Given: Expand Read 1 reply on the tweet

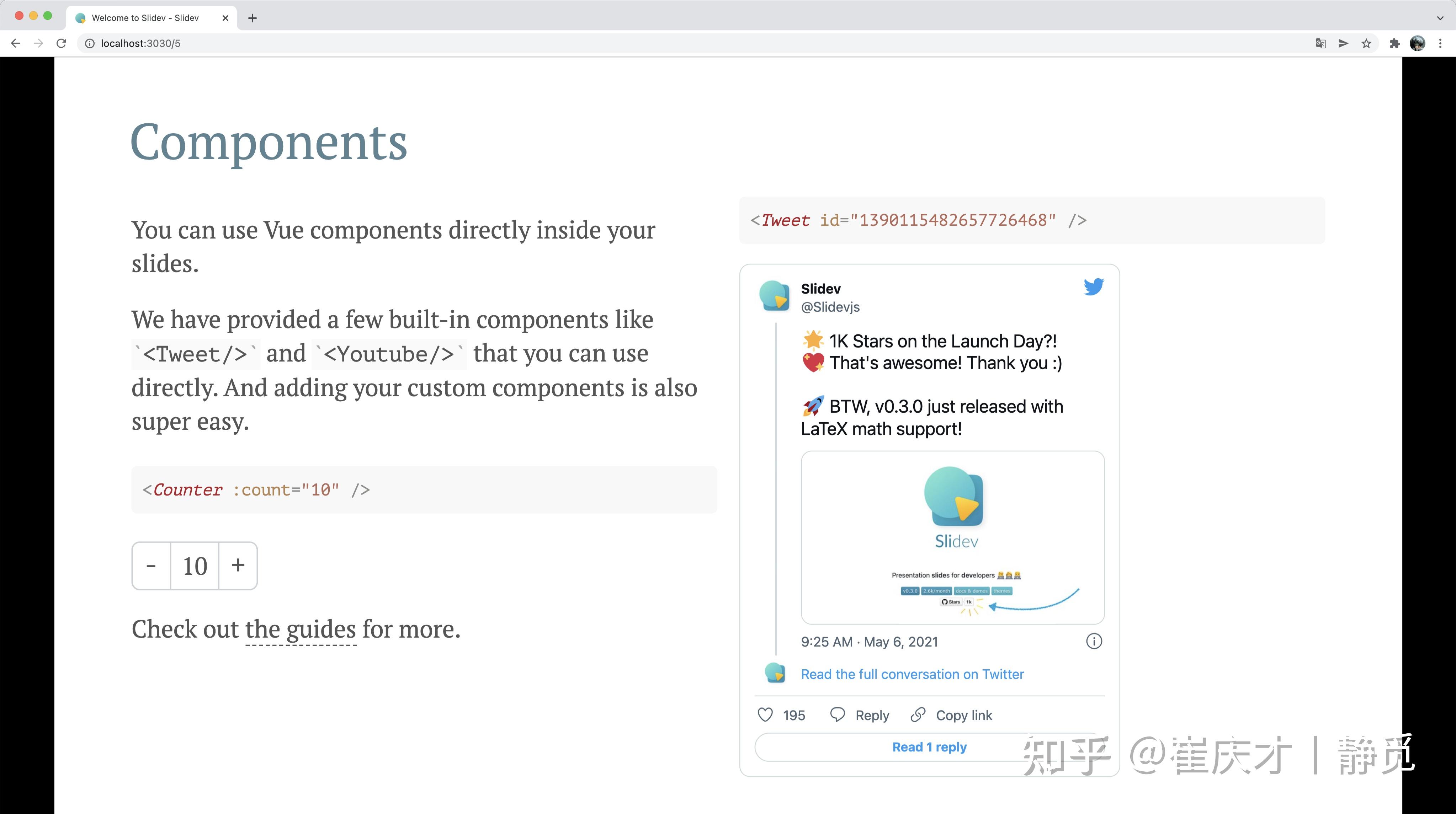Looking at the screenshot, I should point(929,747).
